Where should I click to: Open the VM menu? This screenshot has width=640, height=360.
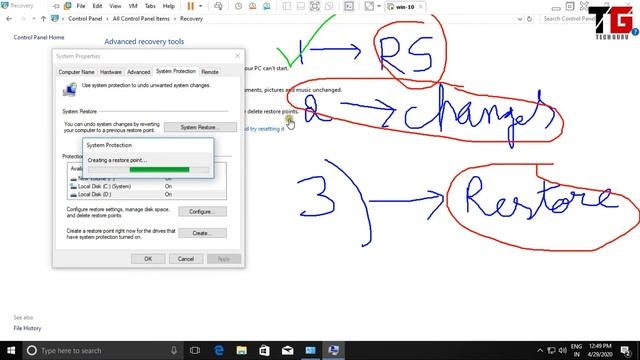coord(133,6)
